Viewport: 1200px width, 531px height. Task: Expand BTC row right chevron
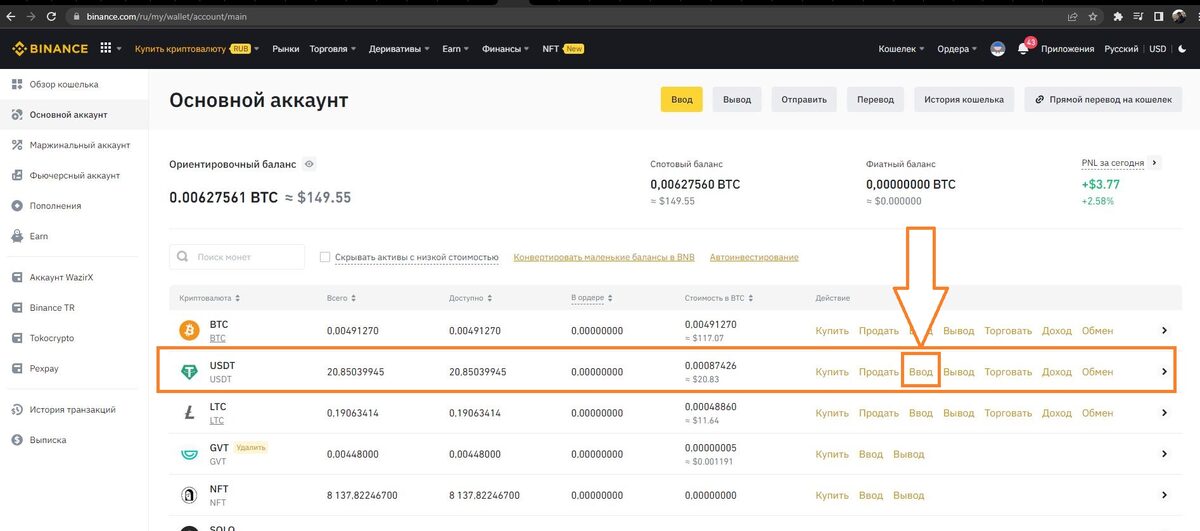point(1164,330)
